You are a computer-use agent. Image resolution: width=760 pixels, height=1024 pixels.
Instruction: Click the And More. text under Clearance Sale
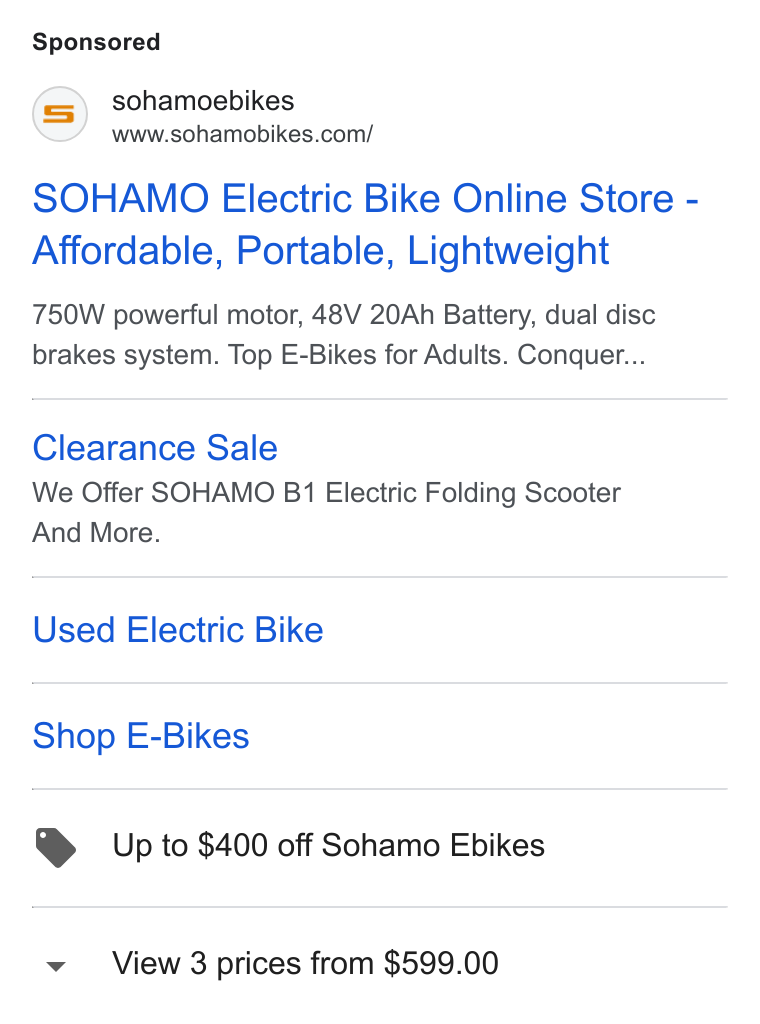[x=97, y=532]
